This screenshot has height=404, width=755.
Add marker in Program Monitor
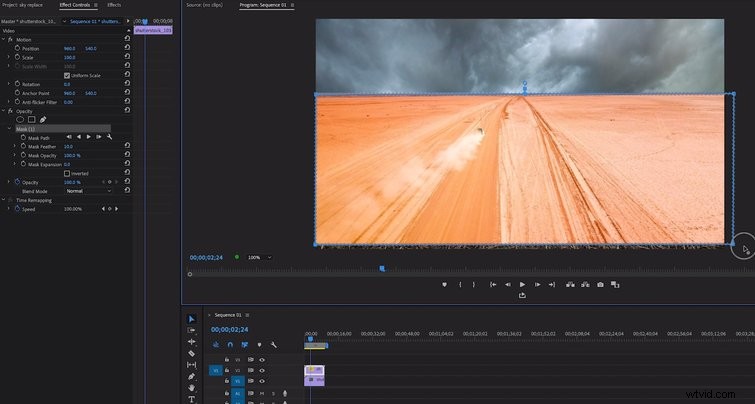click(x=444, y=285)
